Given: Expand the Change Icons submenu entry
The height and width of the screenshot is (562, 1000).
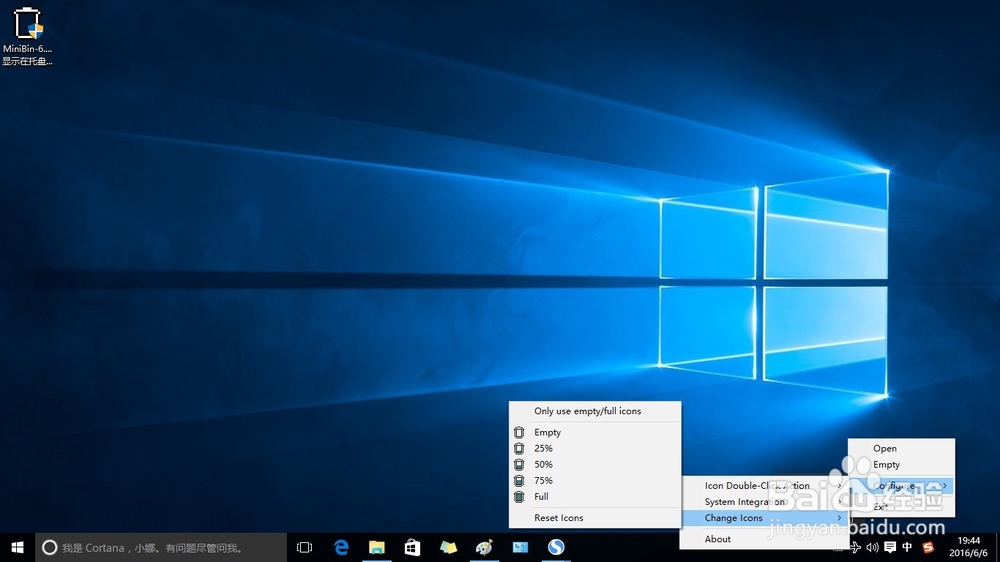Looking at the screenshot, I should tap(764, 518).
